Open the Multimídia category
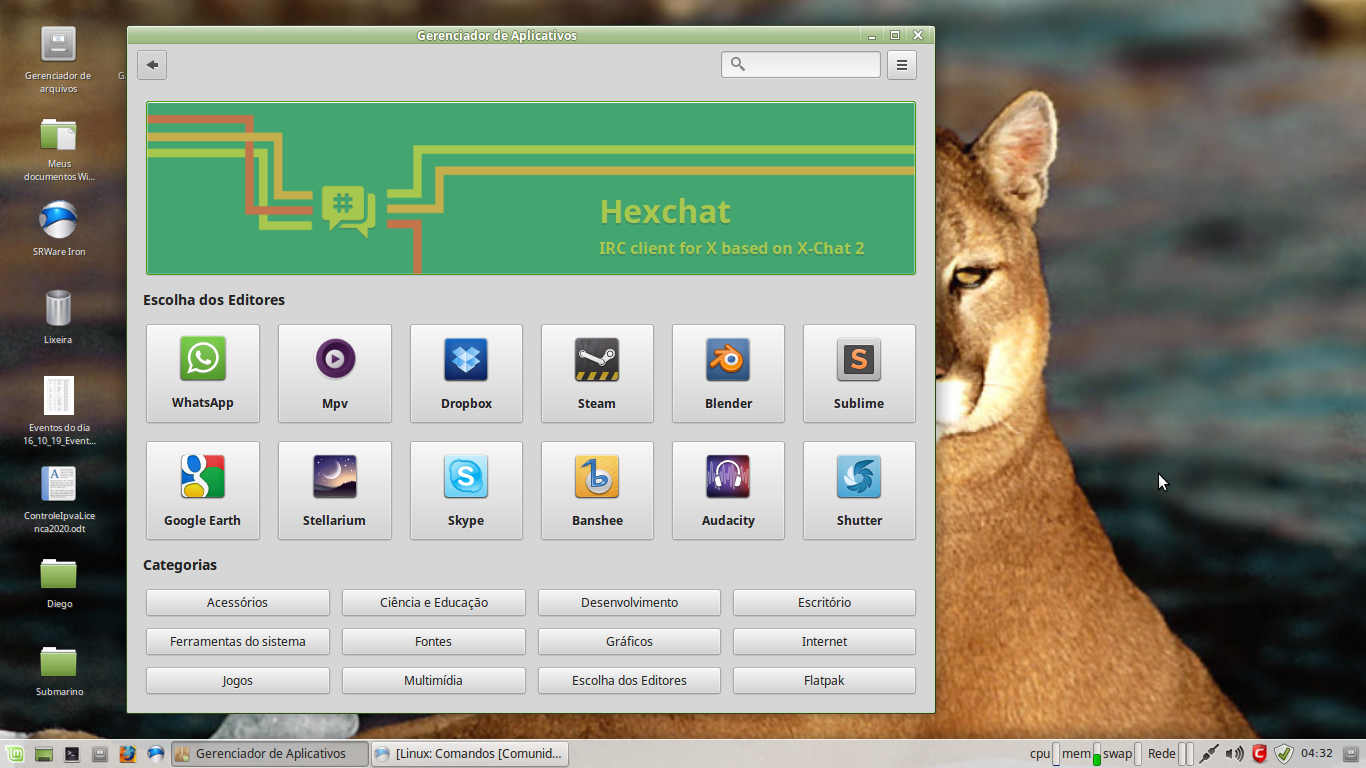Viewport: 1366px width, 768px height. (x=434, y=680)
